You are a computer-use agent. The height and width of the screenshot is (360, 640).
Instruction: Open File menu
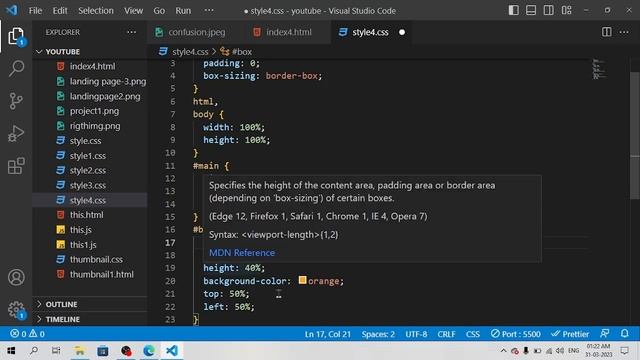point(36,11)
